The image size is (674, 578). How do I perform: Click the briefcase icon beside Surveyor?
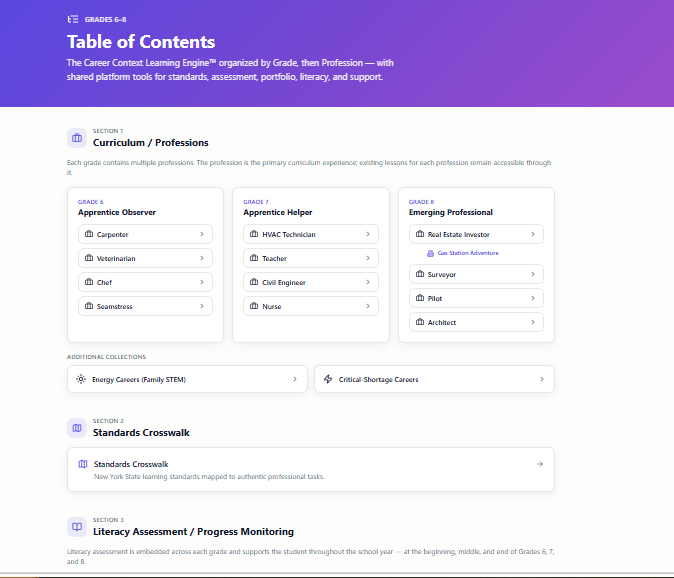[420, 274]
